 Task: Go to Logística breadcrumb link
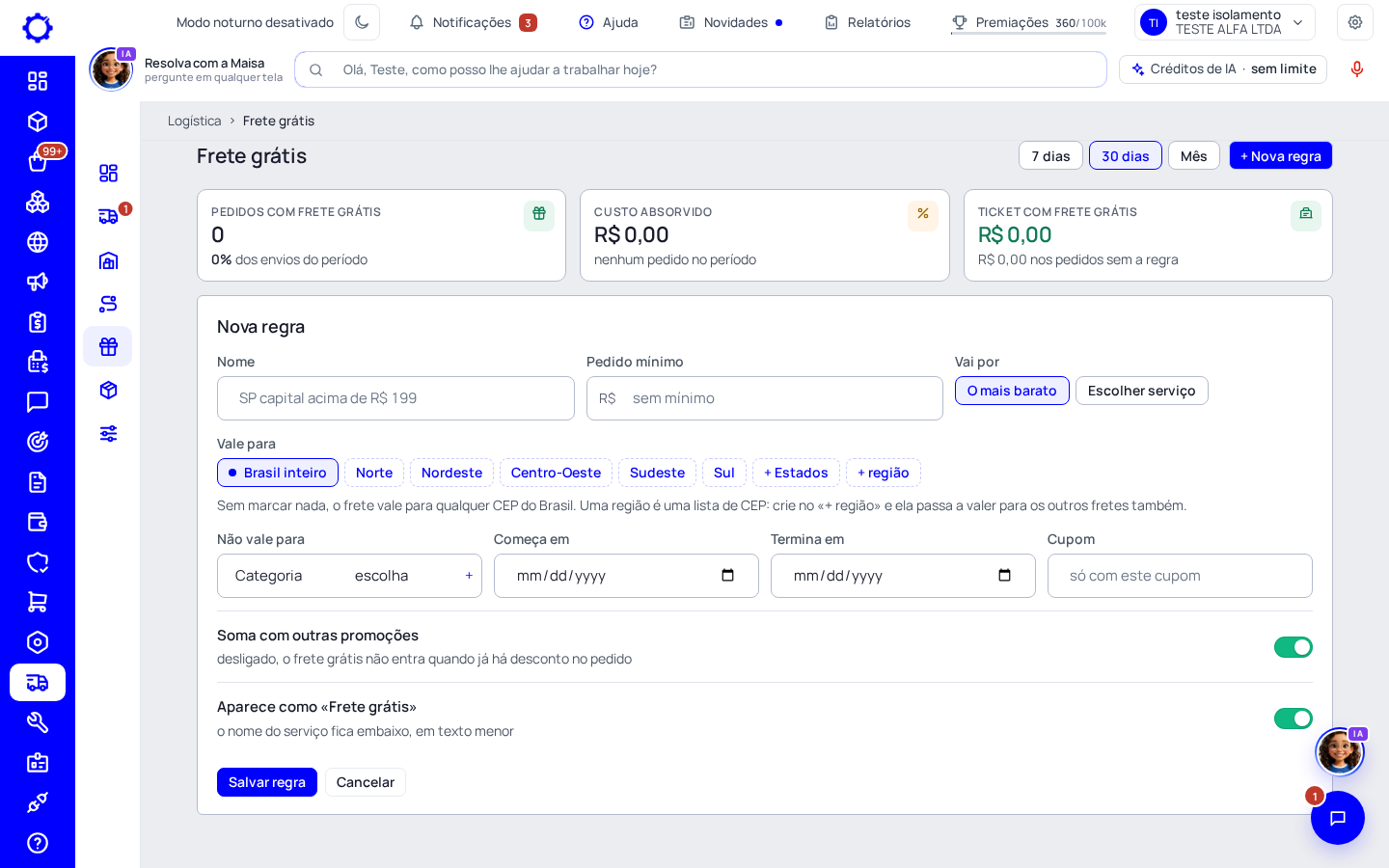[194, 121]
